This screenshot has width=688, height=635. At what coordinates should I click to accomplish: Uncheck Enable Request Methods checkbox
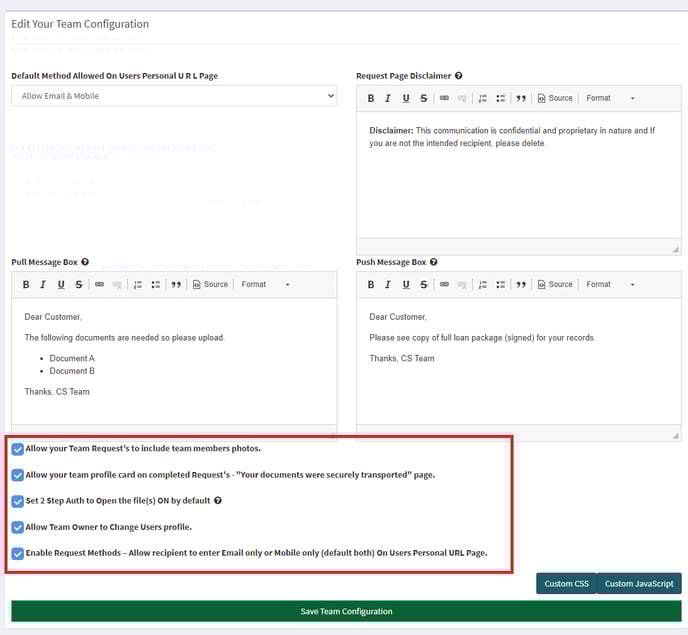18,553
